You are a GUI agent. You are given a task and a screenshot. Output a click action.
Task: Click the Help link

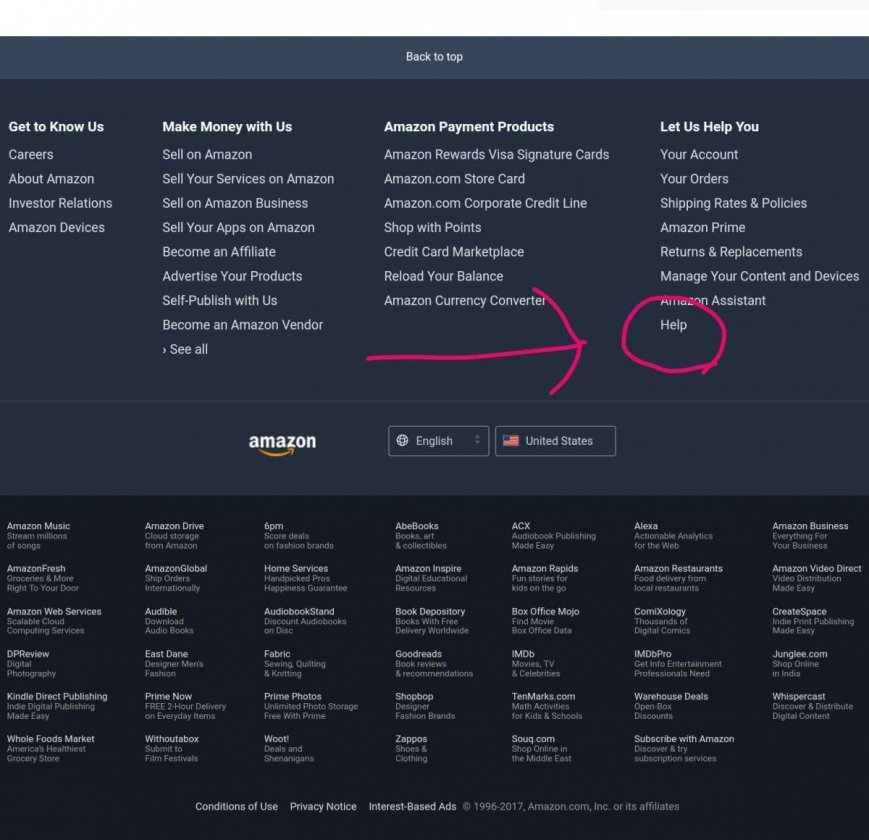[x=673, y=325]
